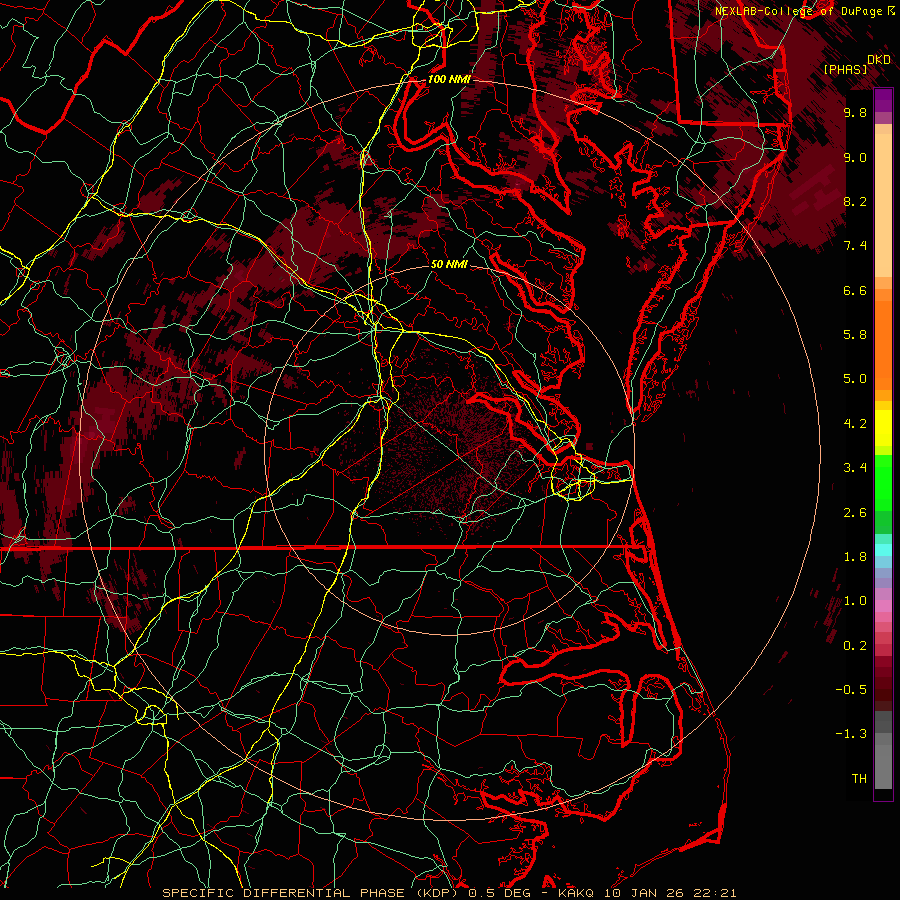Click the purple top segment of color bar

click(x=883, y=100)
